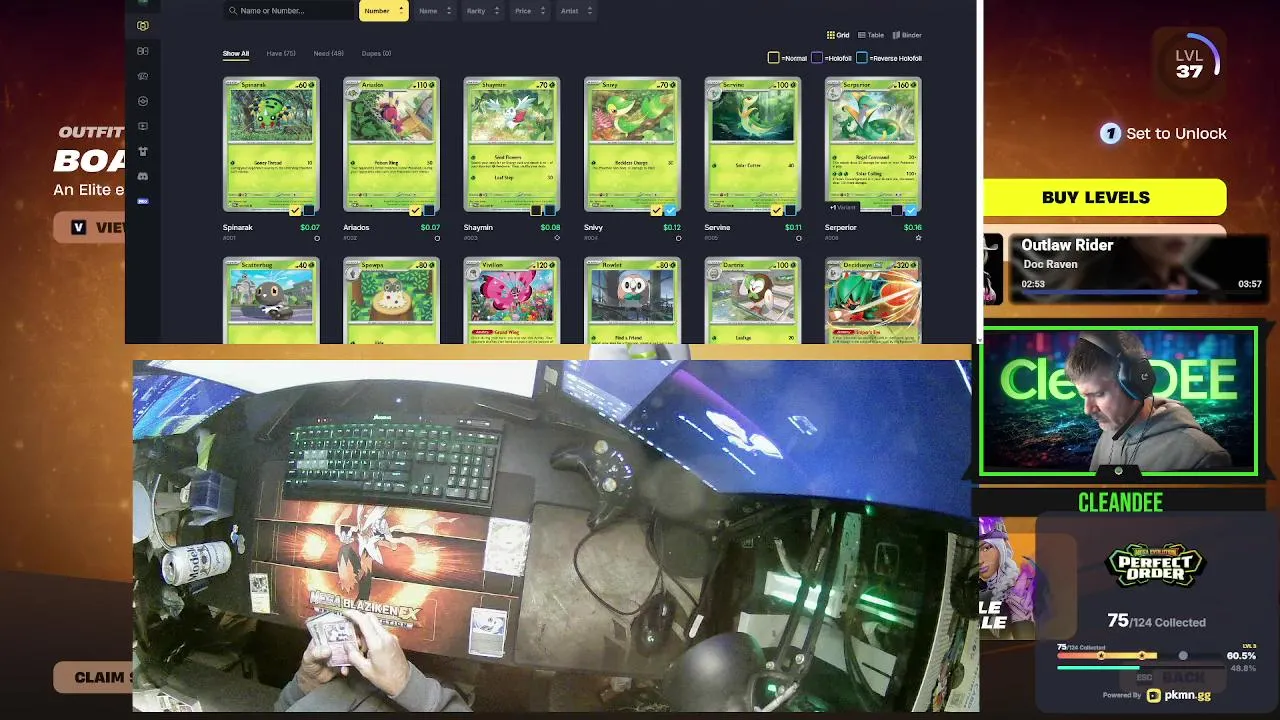This screenshot has height=720, width=1280.
Task: Open the Spinarak card name link
Action: (238, 228)
